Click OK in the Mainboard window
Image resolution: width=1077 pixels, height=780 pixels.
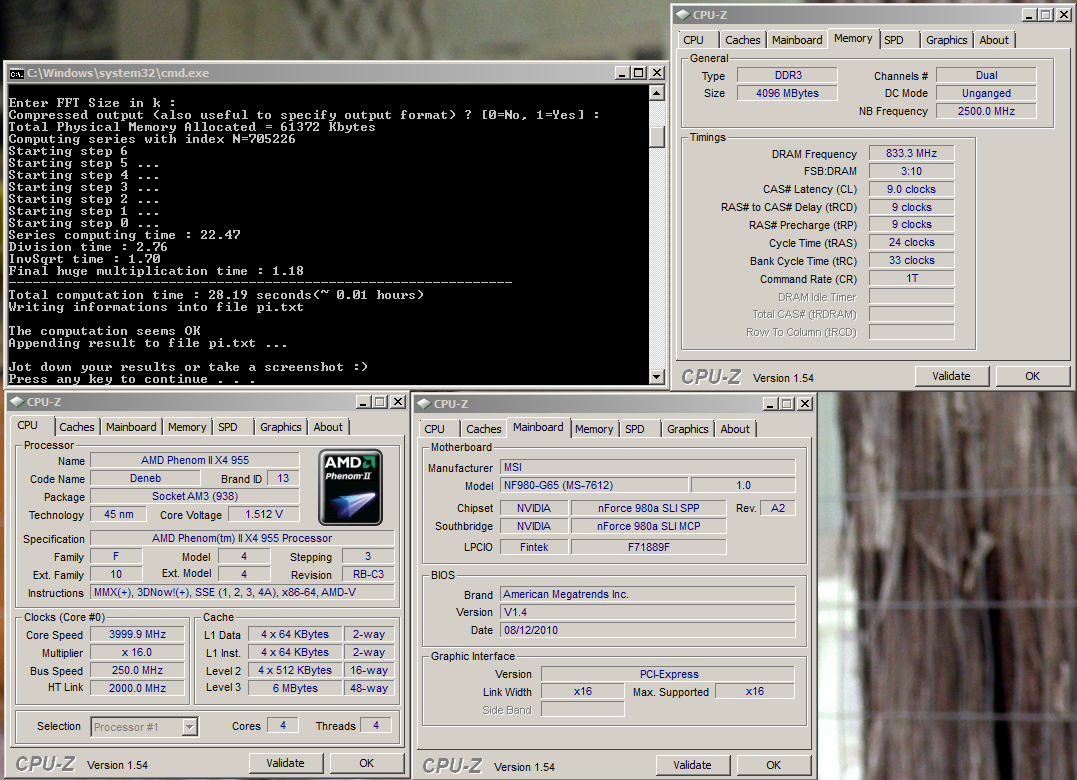773,766
